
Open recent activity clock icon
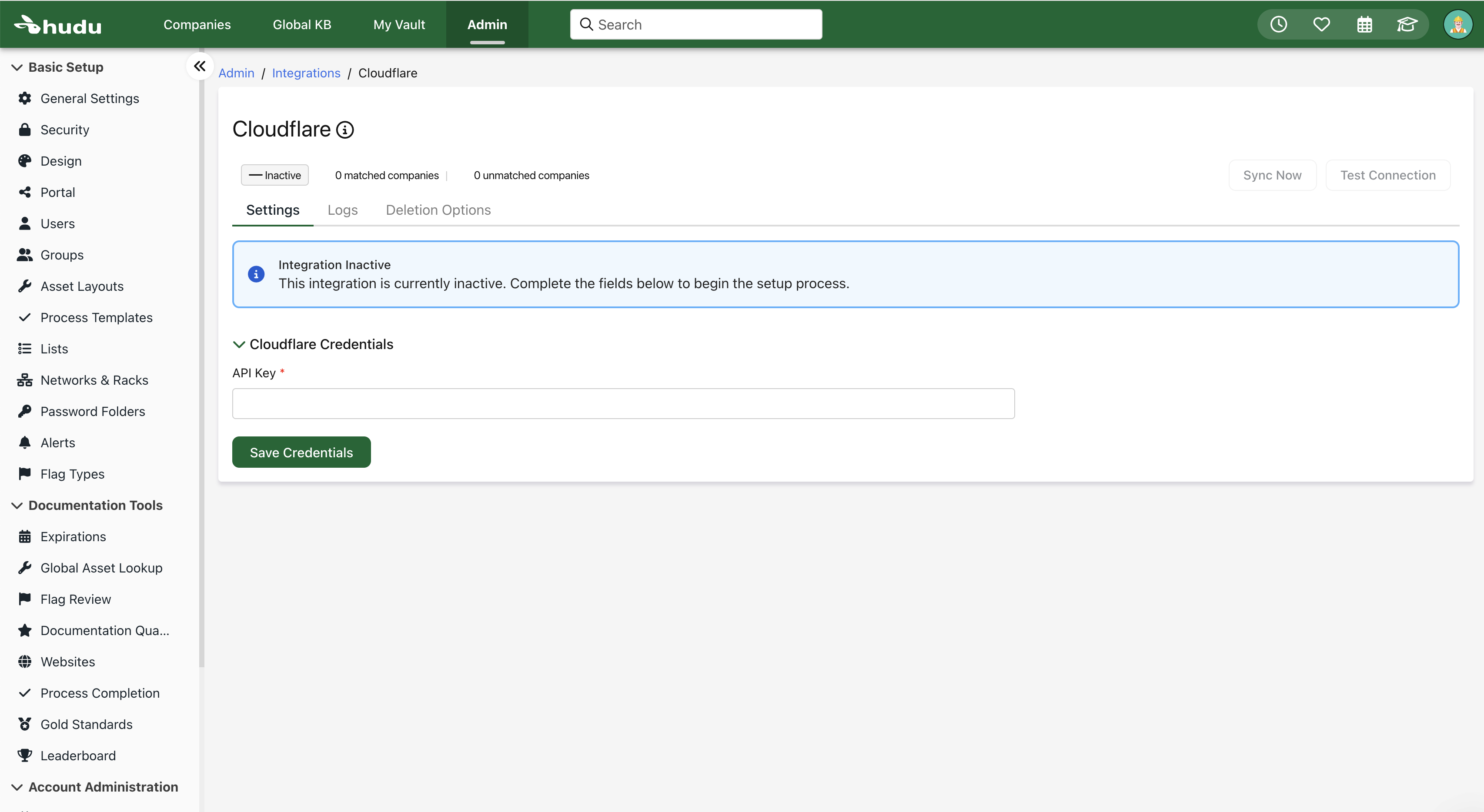point(1278,24)
